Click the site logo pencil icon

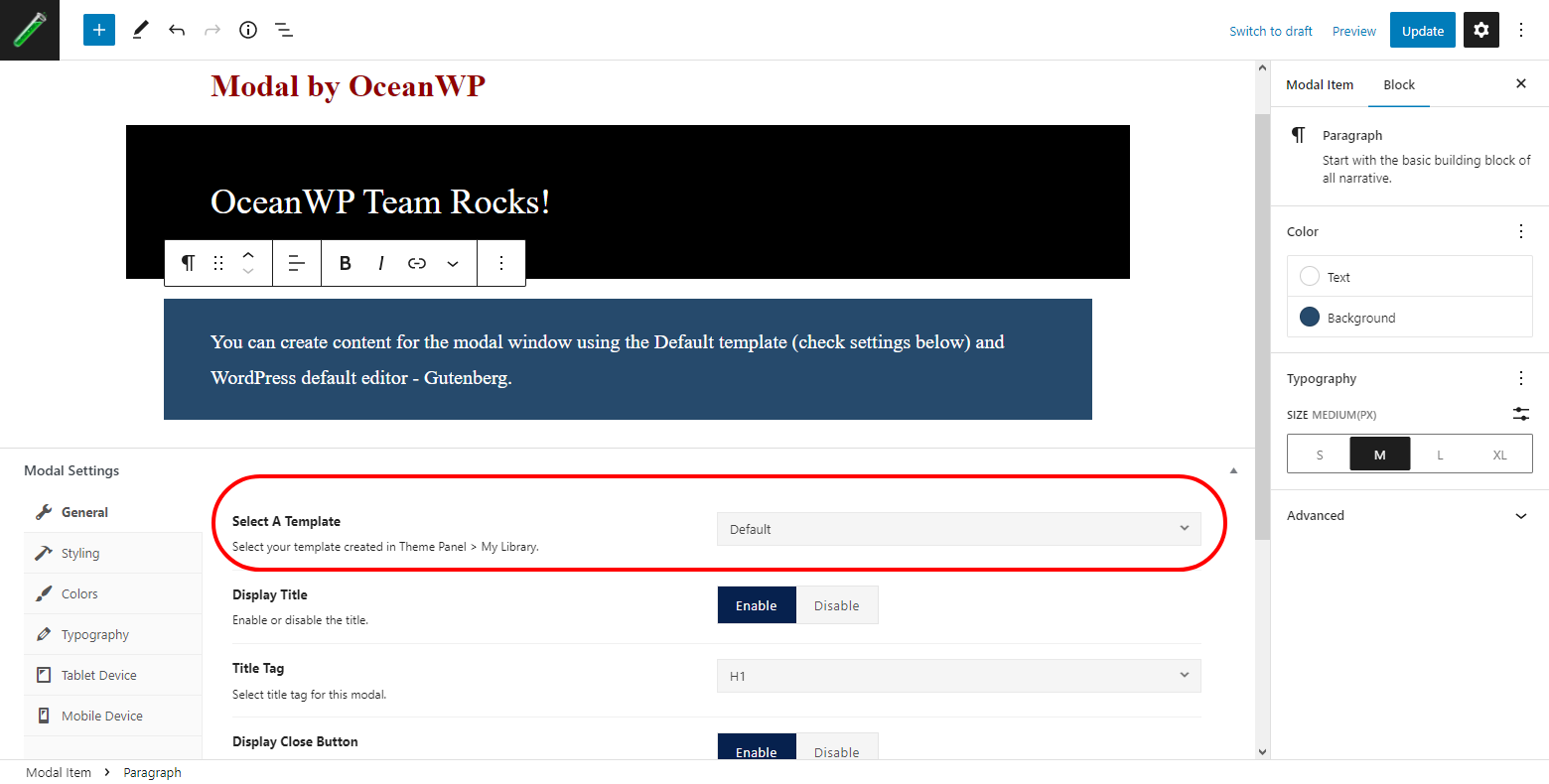30,30
